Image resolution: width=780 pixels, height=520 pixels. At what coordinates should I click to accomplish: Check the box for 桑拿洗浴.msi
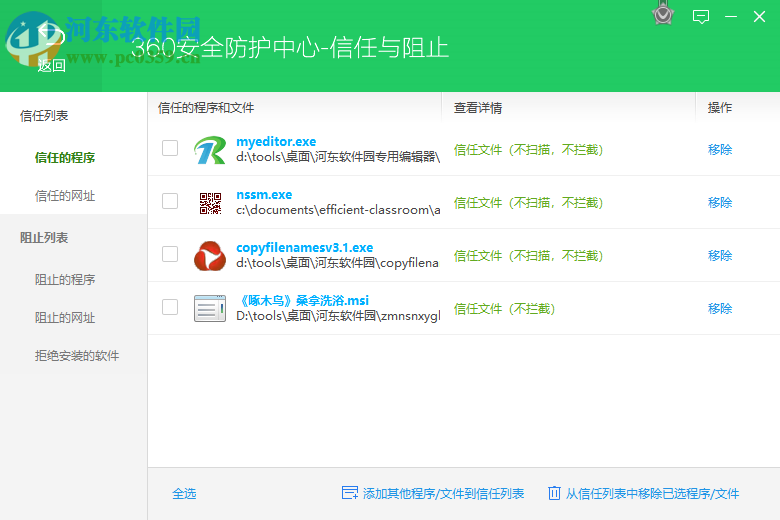click(170, 307)
